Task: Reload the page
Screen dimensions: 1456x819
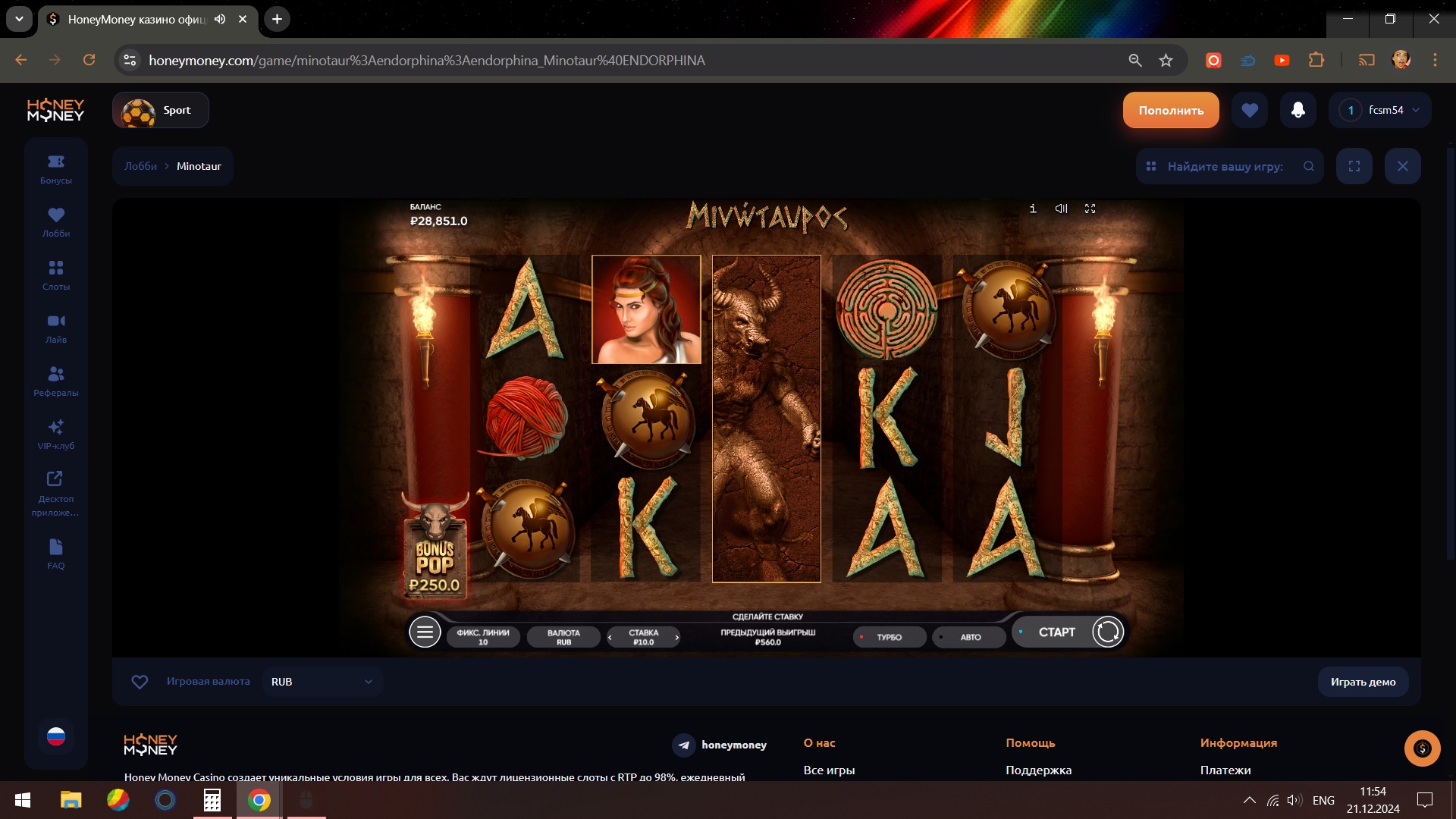Action: coord(89,60)
